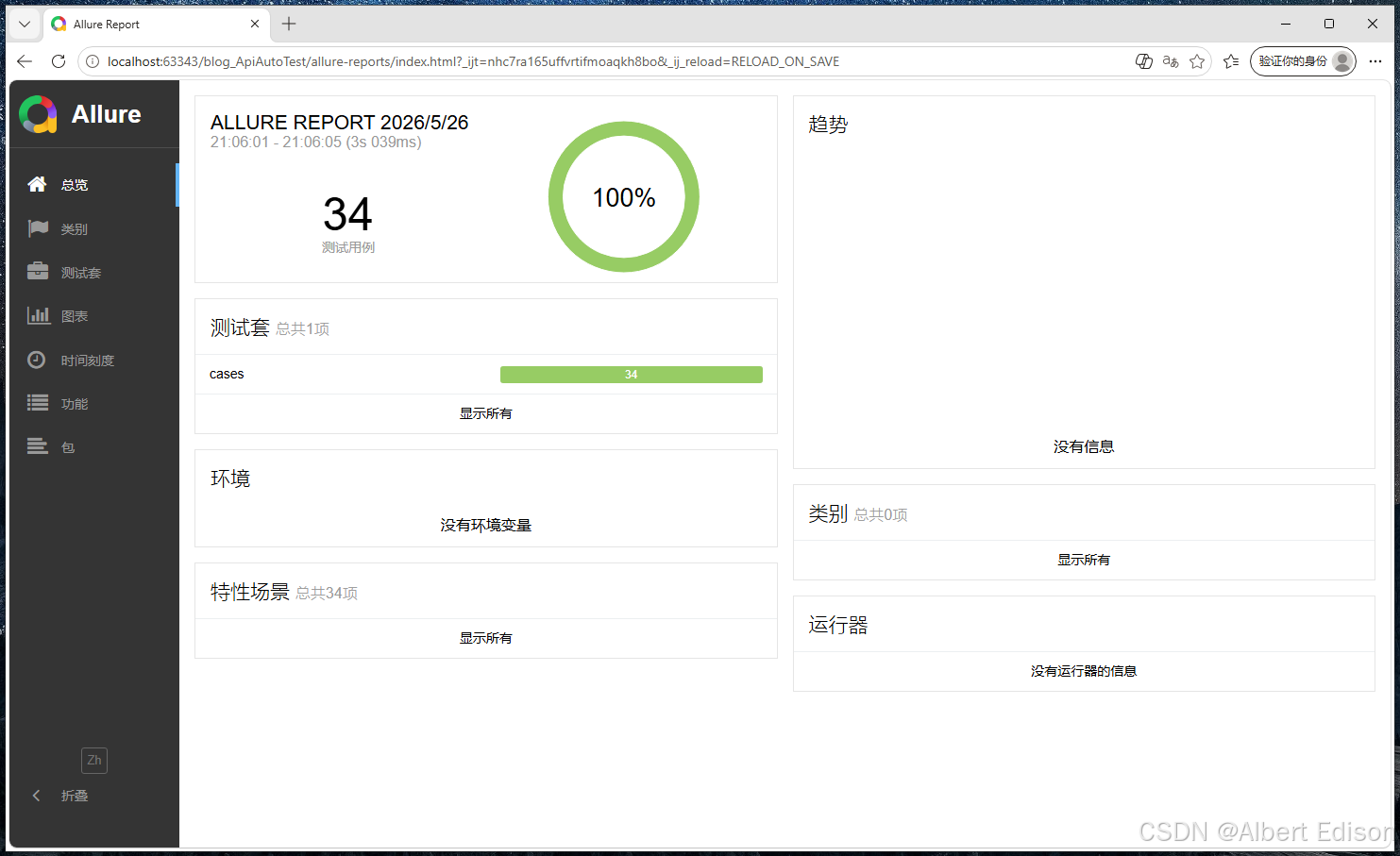Select the 类别 menu item
Screen dimensions: 1400x856
[93, 228]
